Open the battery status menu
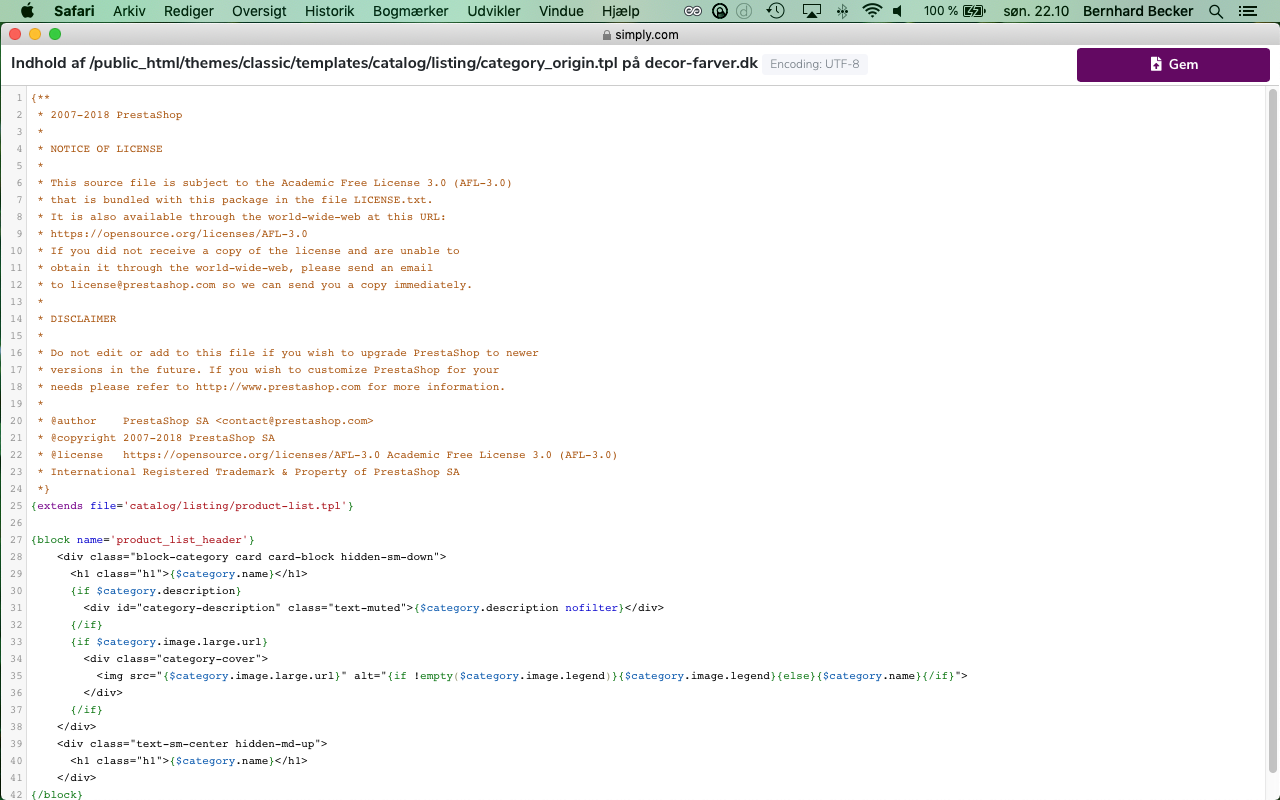The height and width of the screenshot is (800, 1280). pos(955,11)
